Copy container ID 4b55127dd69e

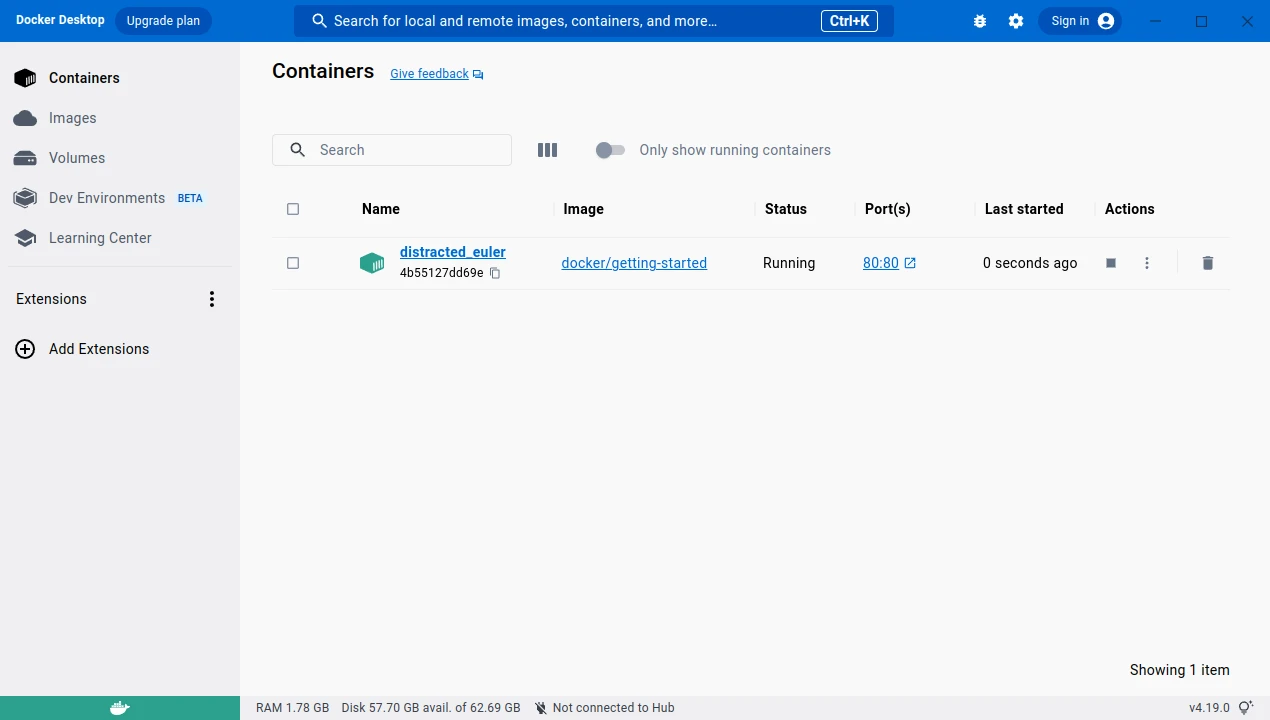click(495, 273)
